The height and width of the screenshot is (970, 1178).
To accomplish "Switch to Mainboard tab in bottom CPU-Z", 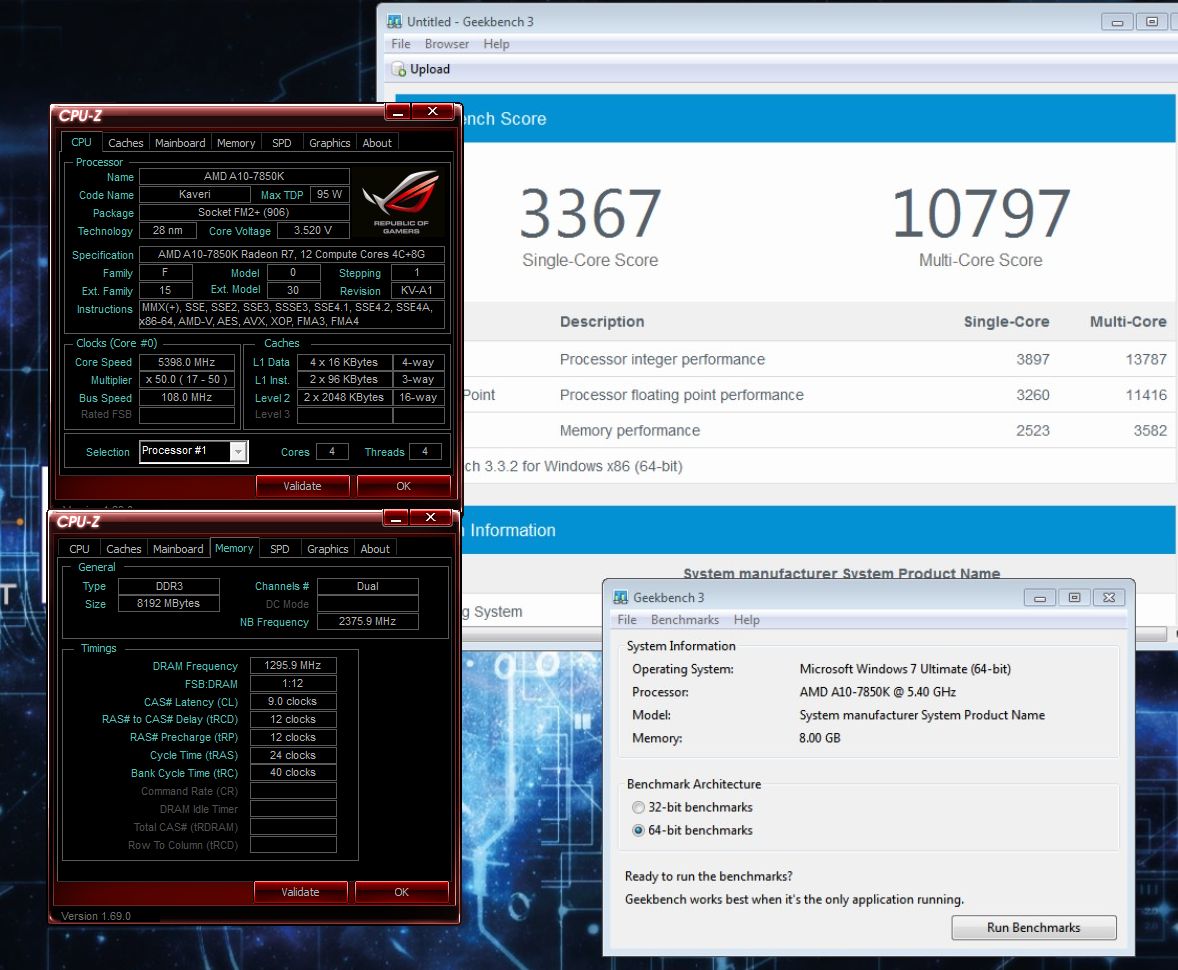I will 178,549.
